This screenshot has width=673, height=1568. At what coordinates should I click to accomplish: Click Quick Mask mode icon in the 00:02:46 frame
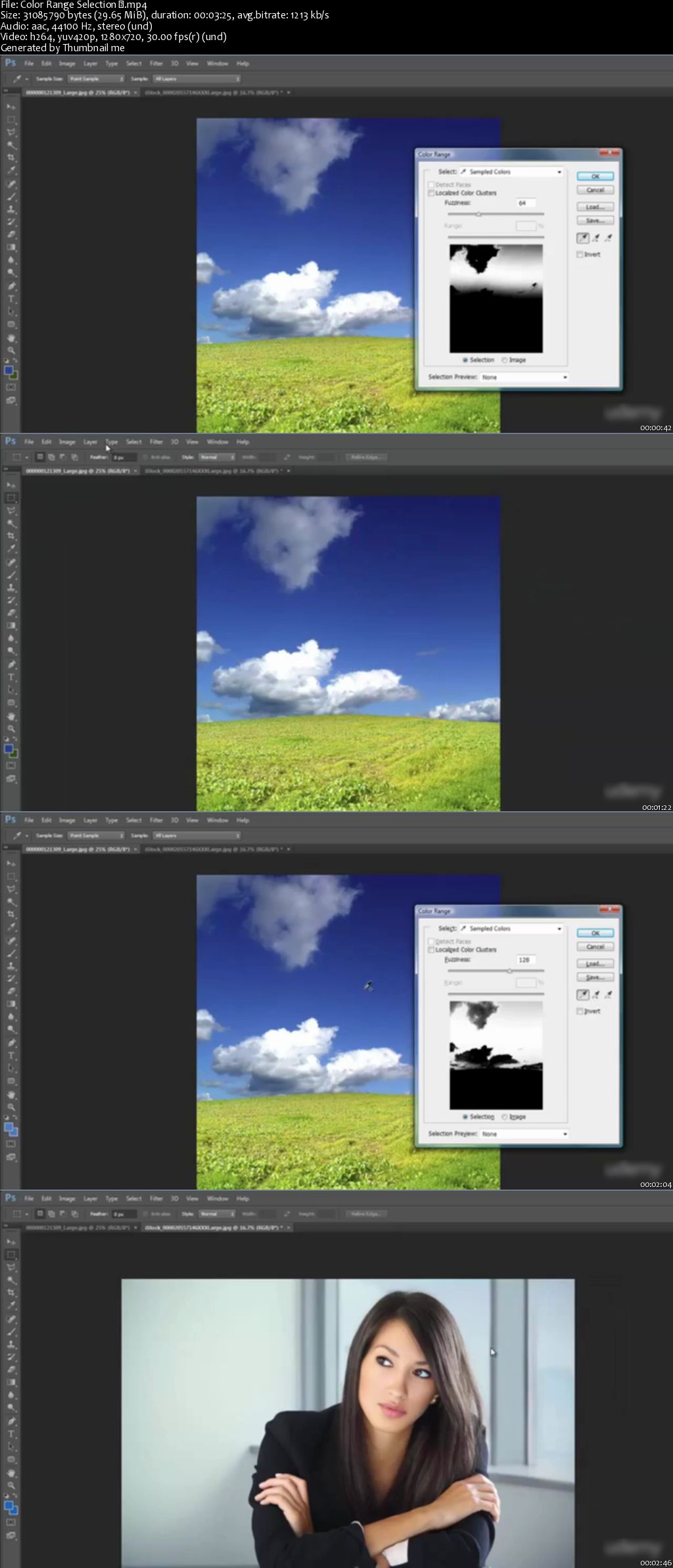pos(11,1522)
